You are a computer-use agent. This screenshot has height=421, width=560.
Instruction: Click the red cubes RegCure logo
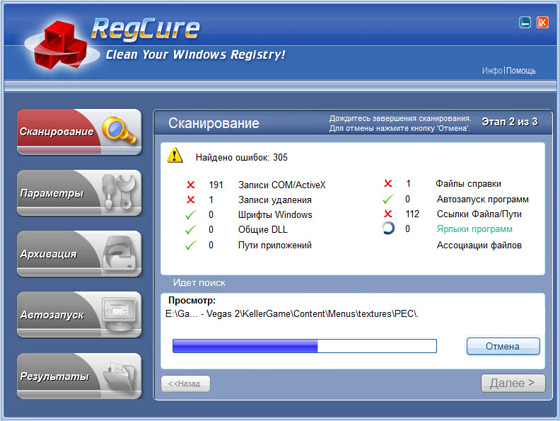click(61, 45)
